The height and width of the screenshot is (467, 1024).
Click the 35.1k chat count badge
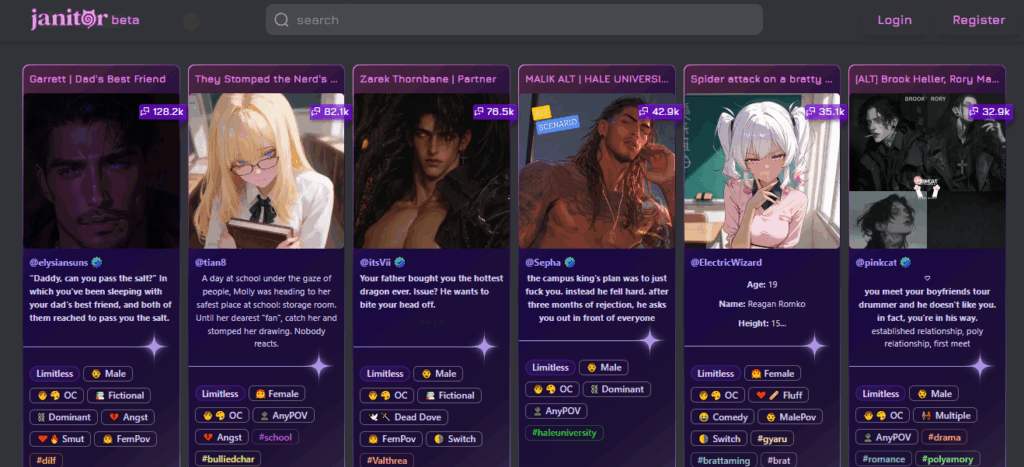click(x=824, y=112)
